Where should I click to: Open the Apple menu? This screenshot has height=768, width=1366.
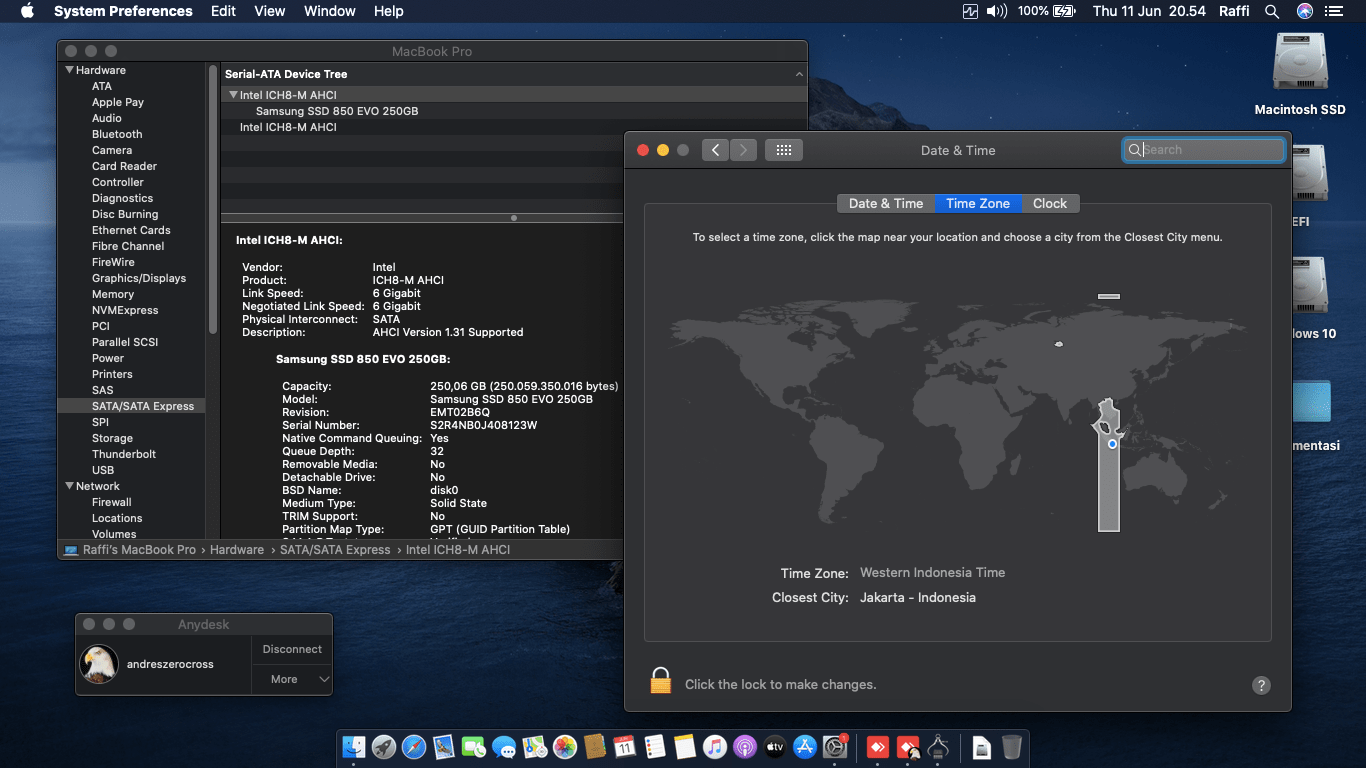point(27,11)
